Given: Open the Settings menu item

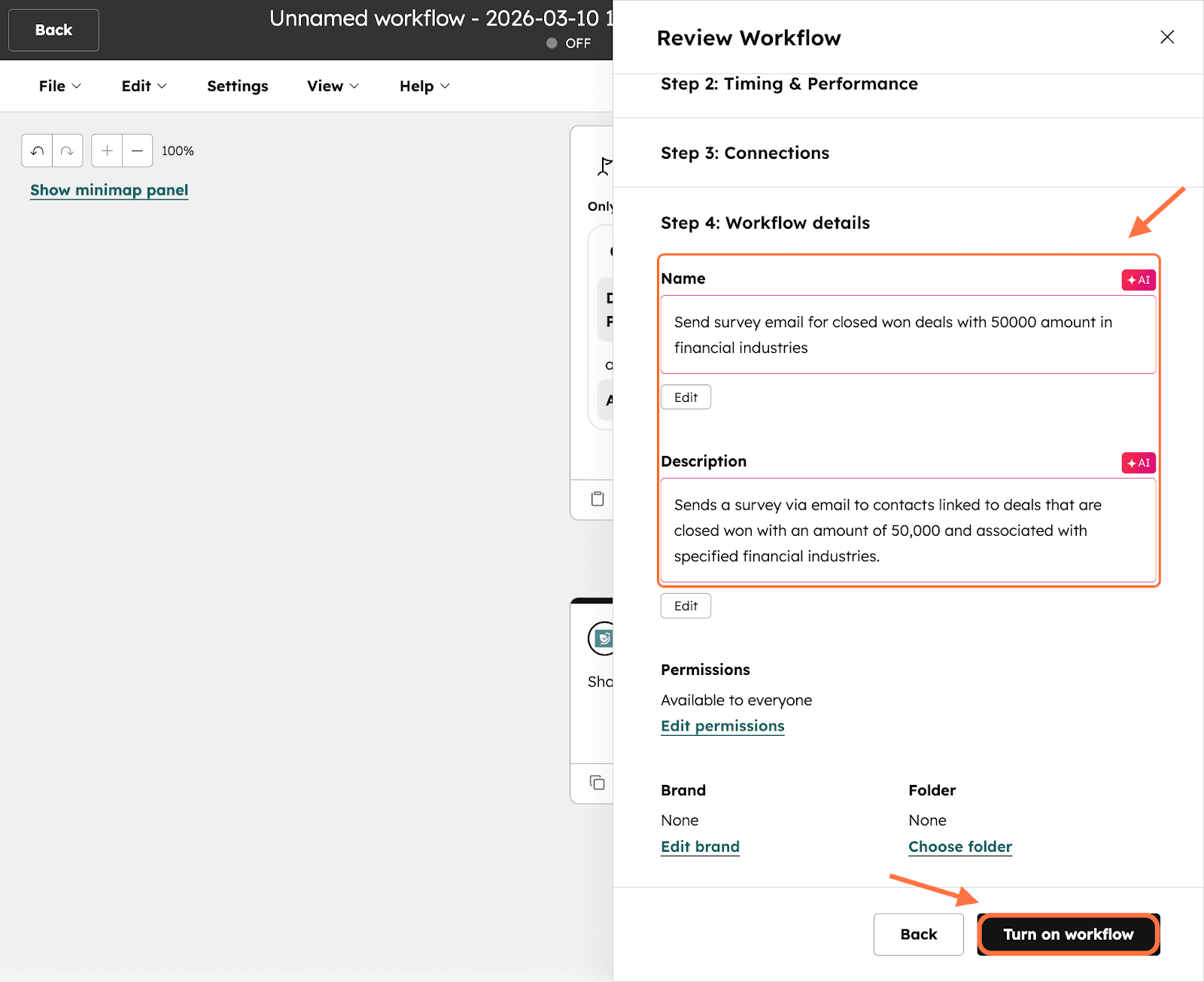Looking at the screenshot, I should pyautogui.click(x=237, y=86).
